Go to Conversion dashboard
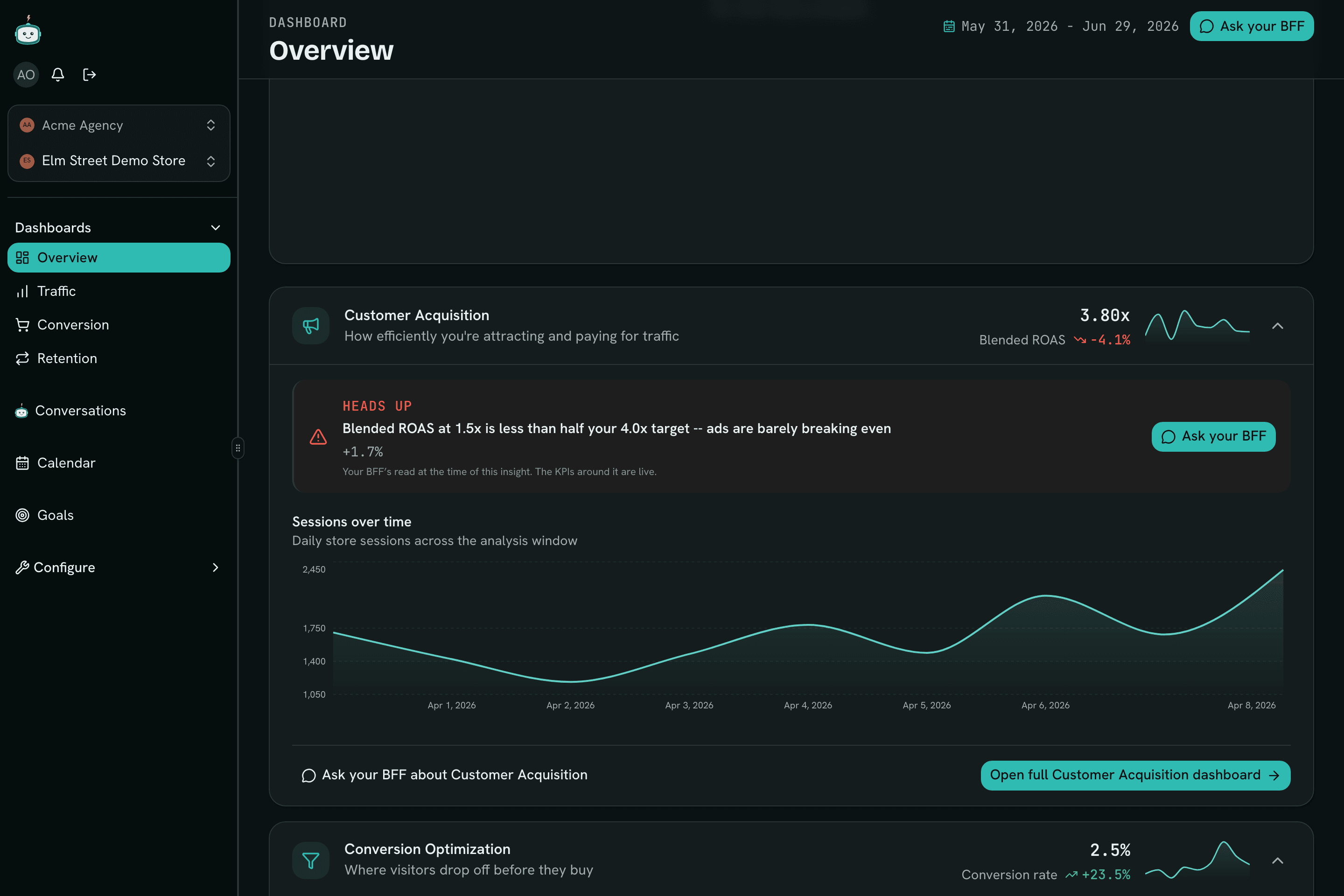The image size is (1344, 896). pyautogui.click(x=119, y=325)
